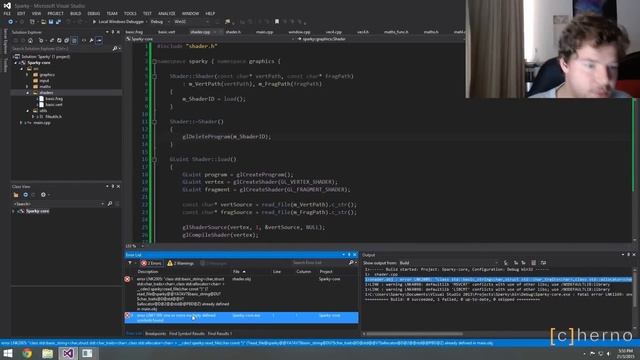Viewport: 640px width, 360px height.
Task: Open the VIEW menu
Action: 36,13
